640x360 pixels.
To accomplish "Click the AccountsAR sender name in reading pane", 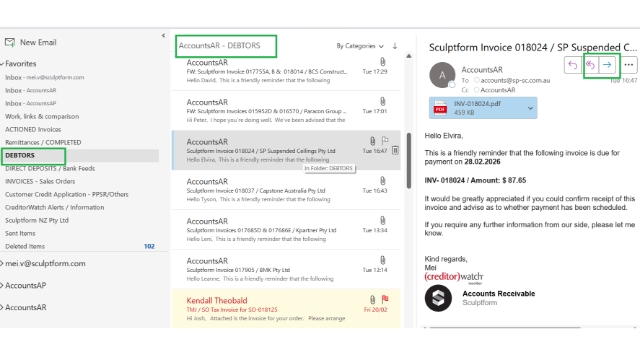I will (x=482, y=70).
